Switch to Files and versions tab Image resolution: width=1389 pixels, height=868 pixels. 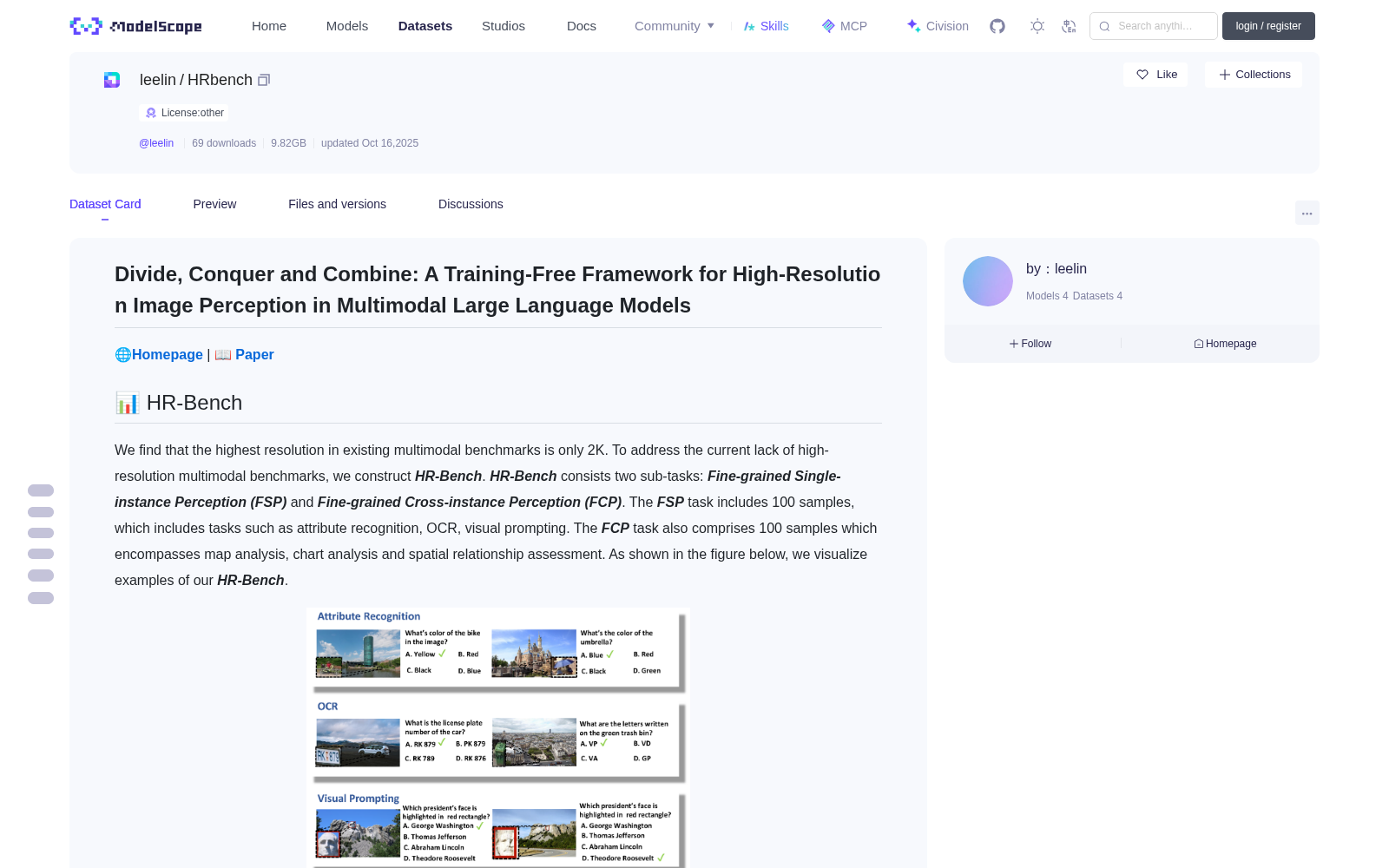pos(337,204)
